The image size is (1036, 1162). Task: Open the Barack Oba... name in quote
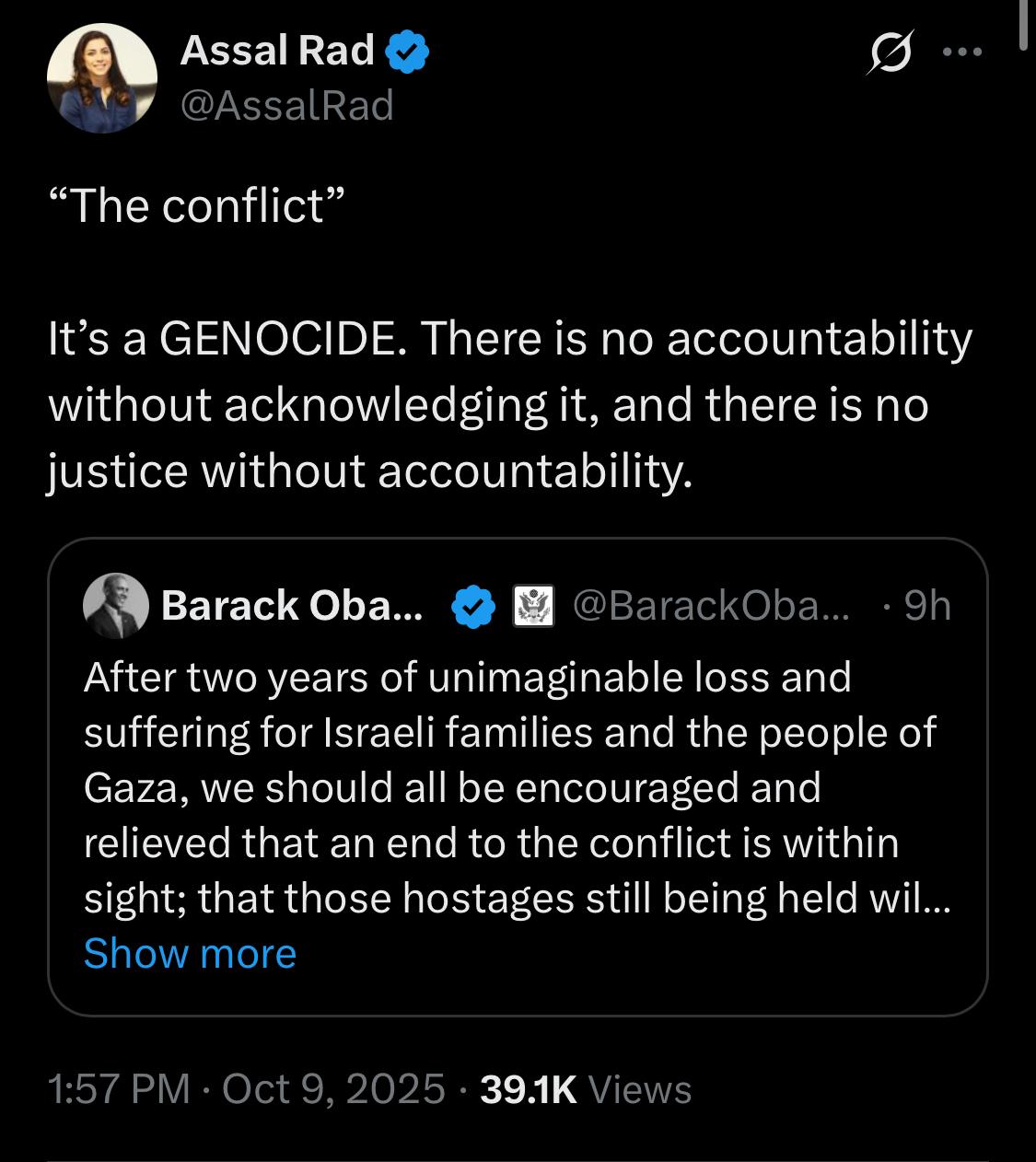pos(292,606)
